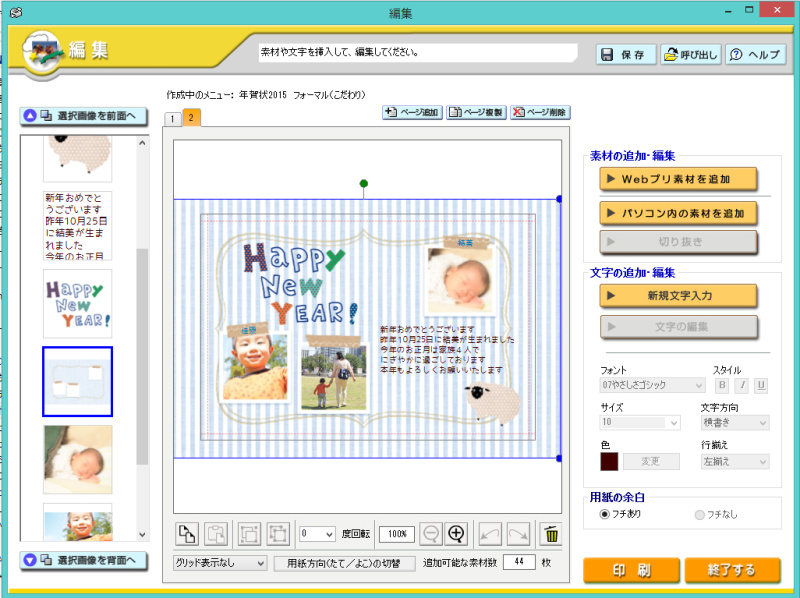The height and width of the screenshot is (598, 800).
Task: Click the Underline U style icon
Action: (761, 385)
